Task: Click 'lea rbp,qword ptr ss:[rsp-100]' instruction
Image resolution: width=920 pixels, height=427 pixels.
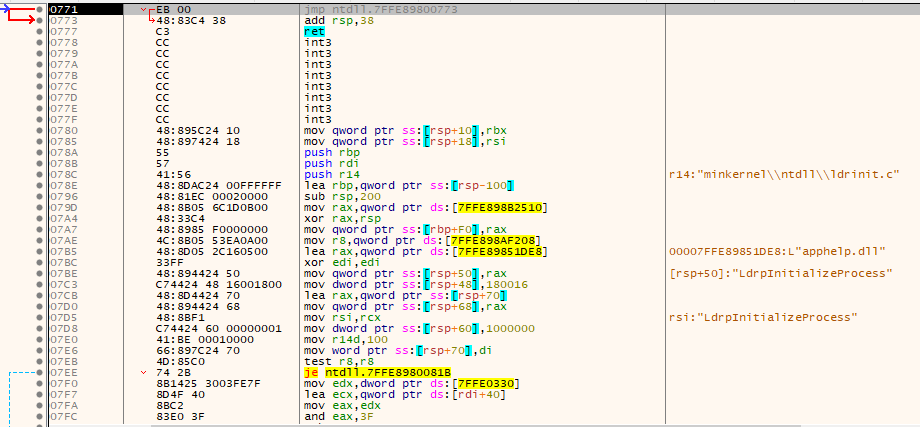Action: 410,185
